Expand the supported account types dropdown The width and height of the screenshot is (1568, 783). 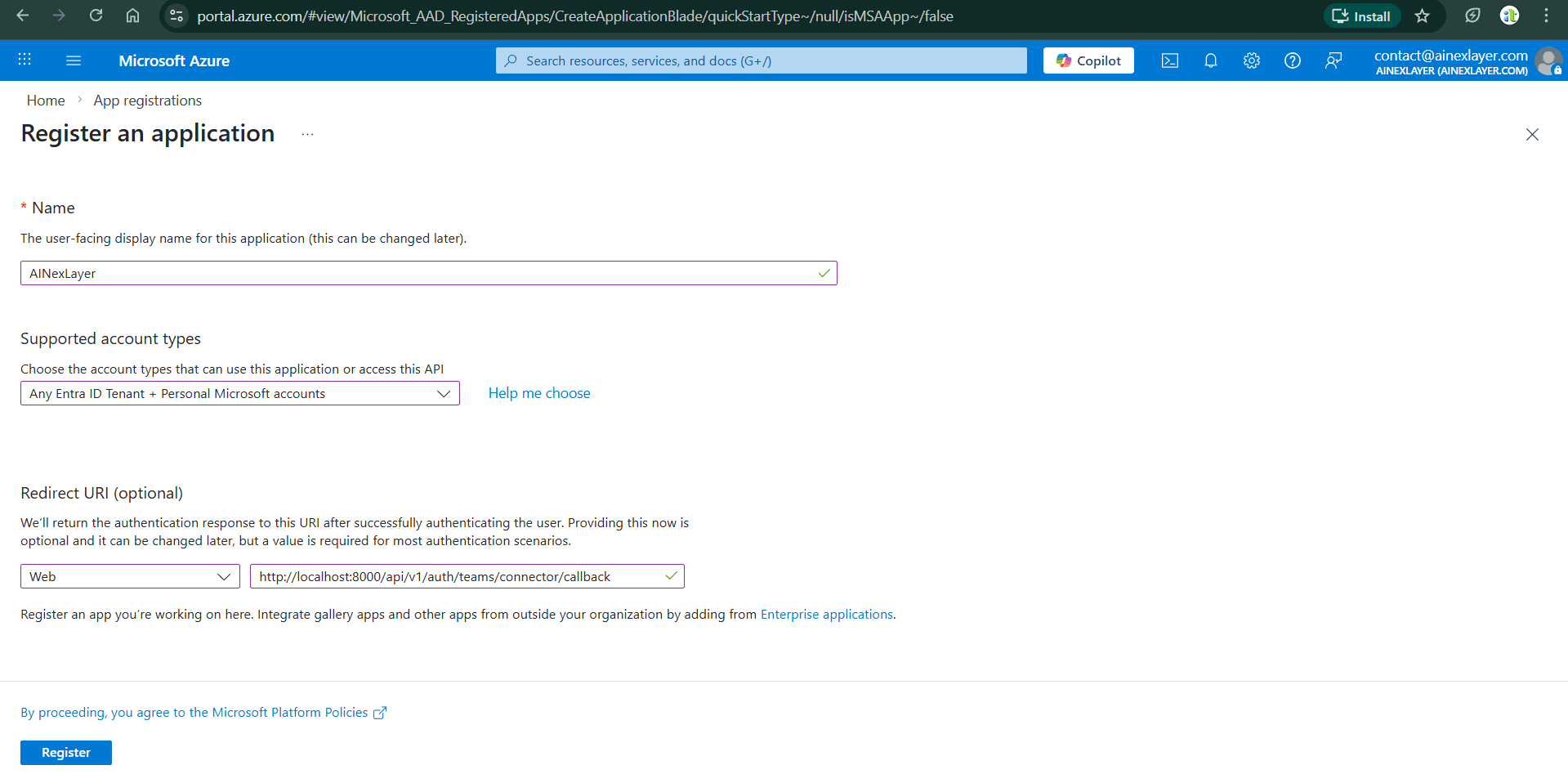point(239,393)
